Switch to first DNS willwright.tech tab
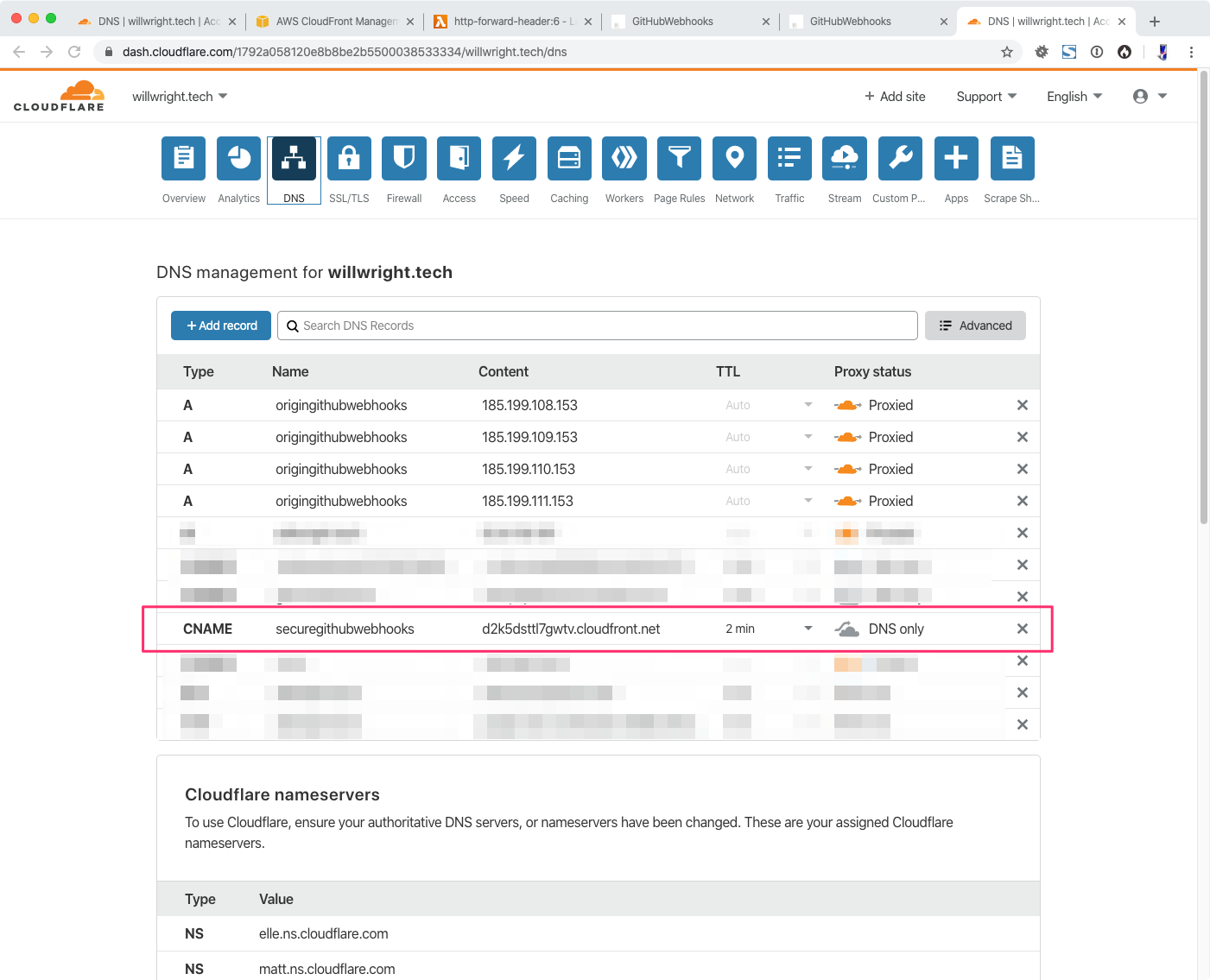This screenshot has width=1210, height=980. (157, 22)
